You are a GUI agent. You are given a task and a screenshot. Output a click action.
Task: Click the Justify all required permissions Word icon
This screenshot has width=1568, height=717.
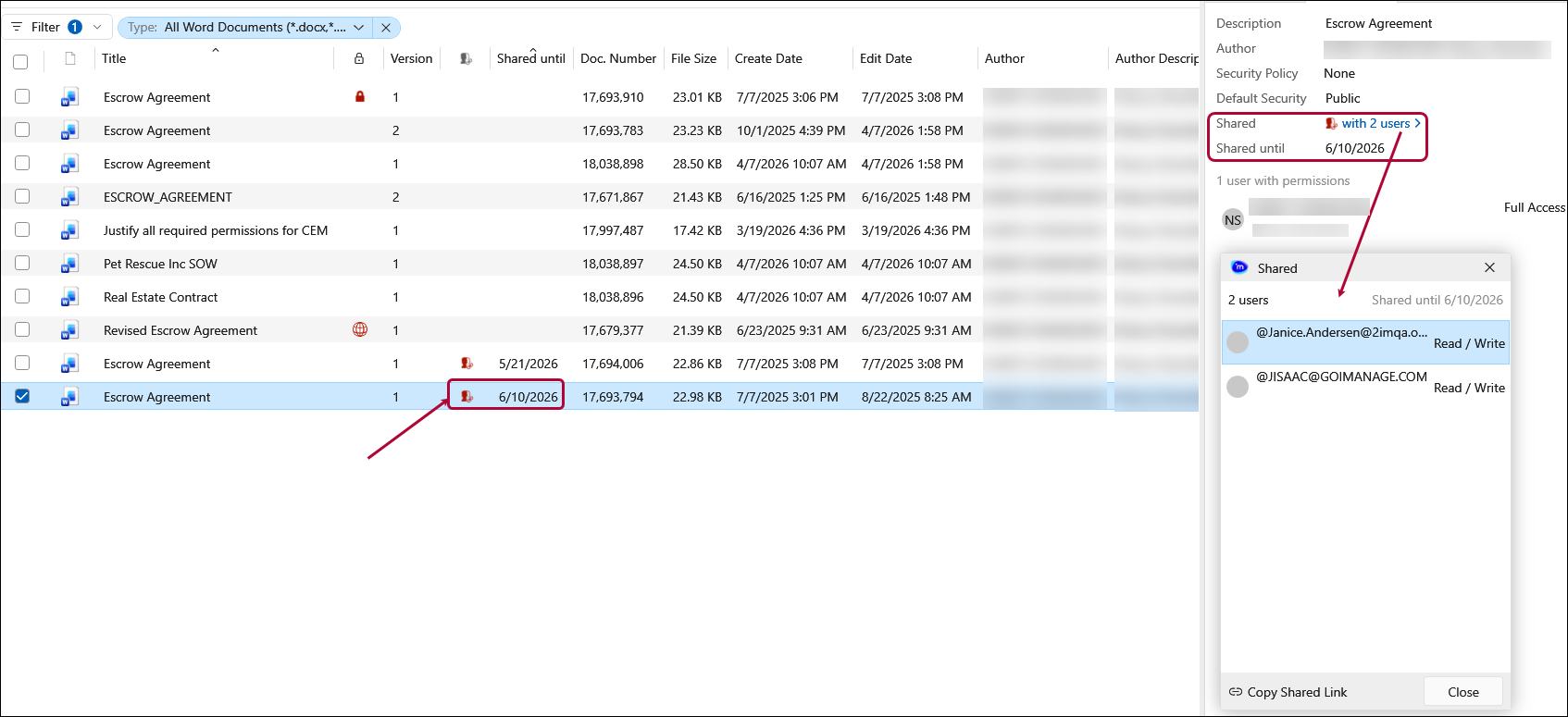(69, 230)
